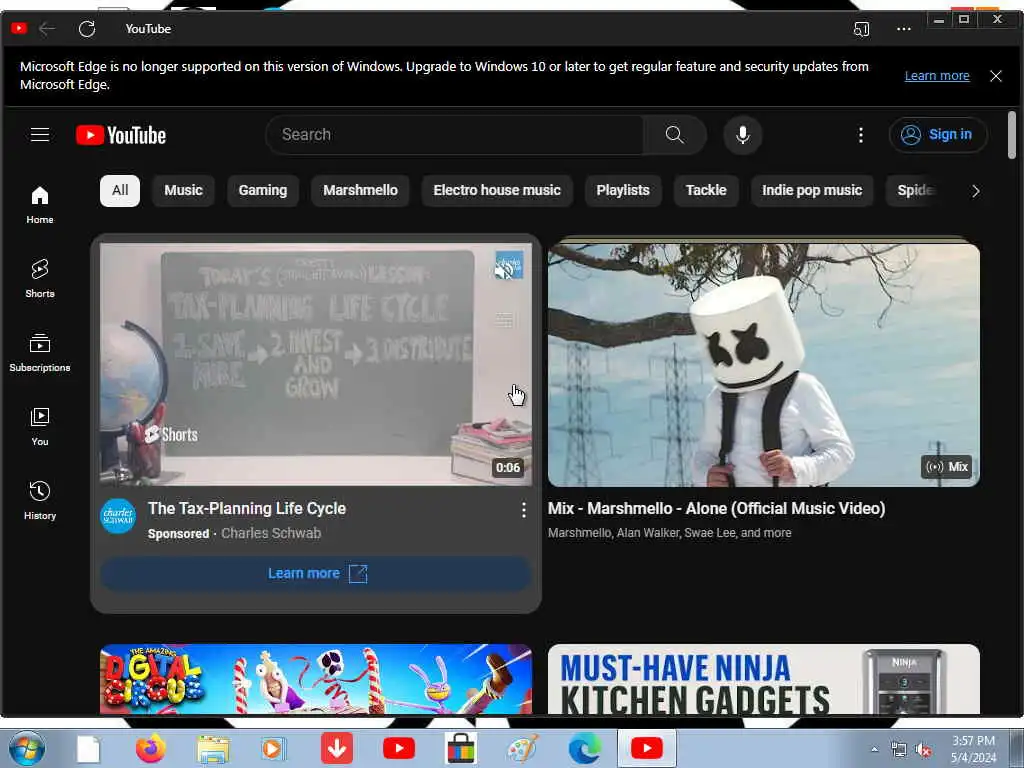Image resolution: width=1024 pixels, height=768 pixels.
Task: Select the Gaming filter chip
Action: click(263, 191)
